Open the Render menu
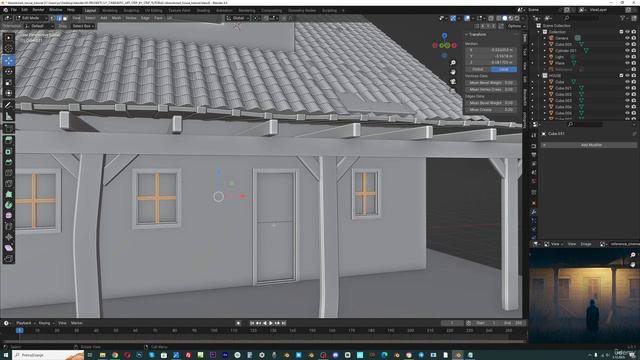Image resolution: width=640 pixels, height=360 pixels. tap(38, 10)
